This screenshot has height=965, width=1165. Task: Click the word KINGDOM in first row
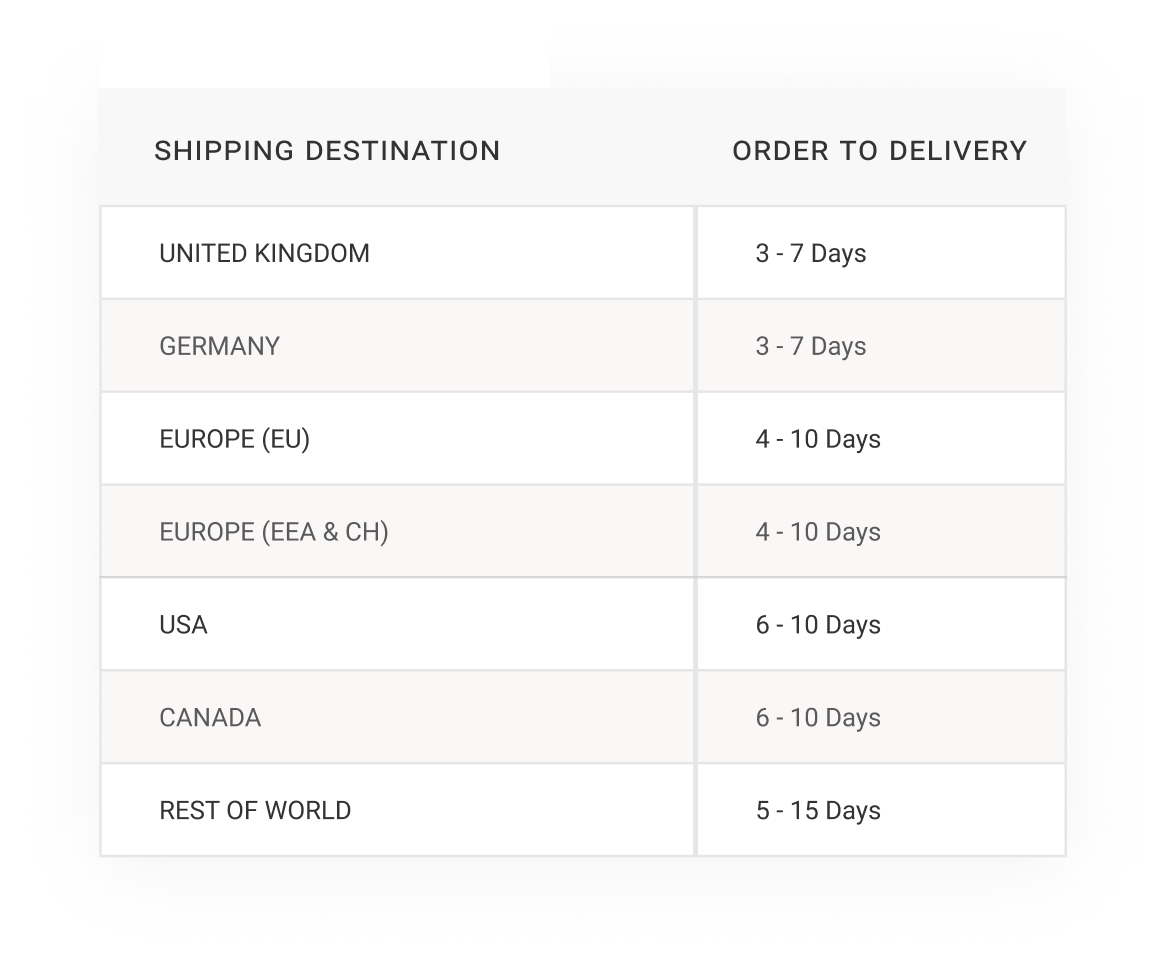point(311,253)
